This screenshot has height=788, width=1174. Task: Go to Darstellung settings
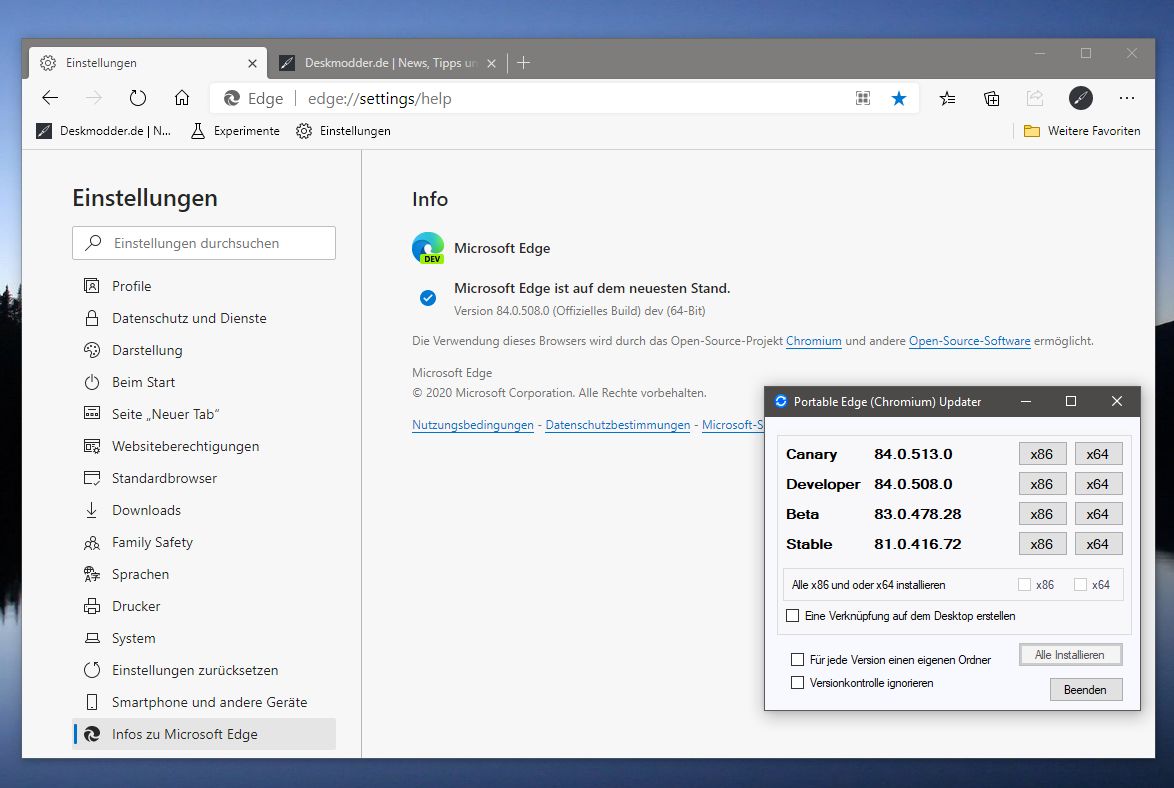[x=204, y=351]
